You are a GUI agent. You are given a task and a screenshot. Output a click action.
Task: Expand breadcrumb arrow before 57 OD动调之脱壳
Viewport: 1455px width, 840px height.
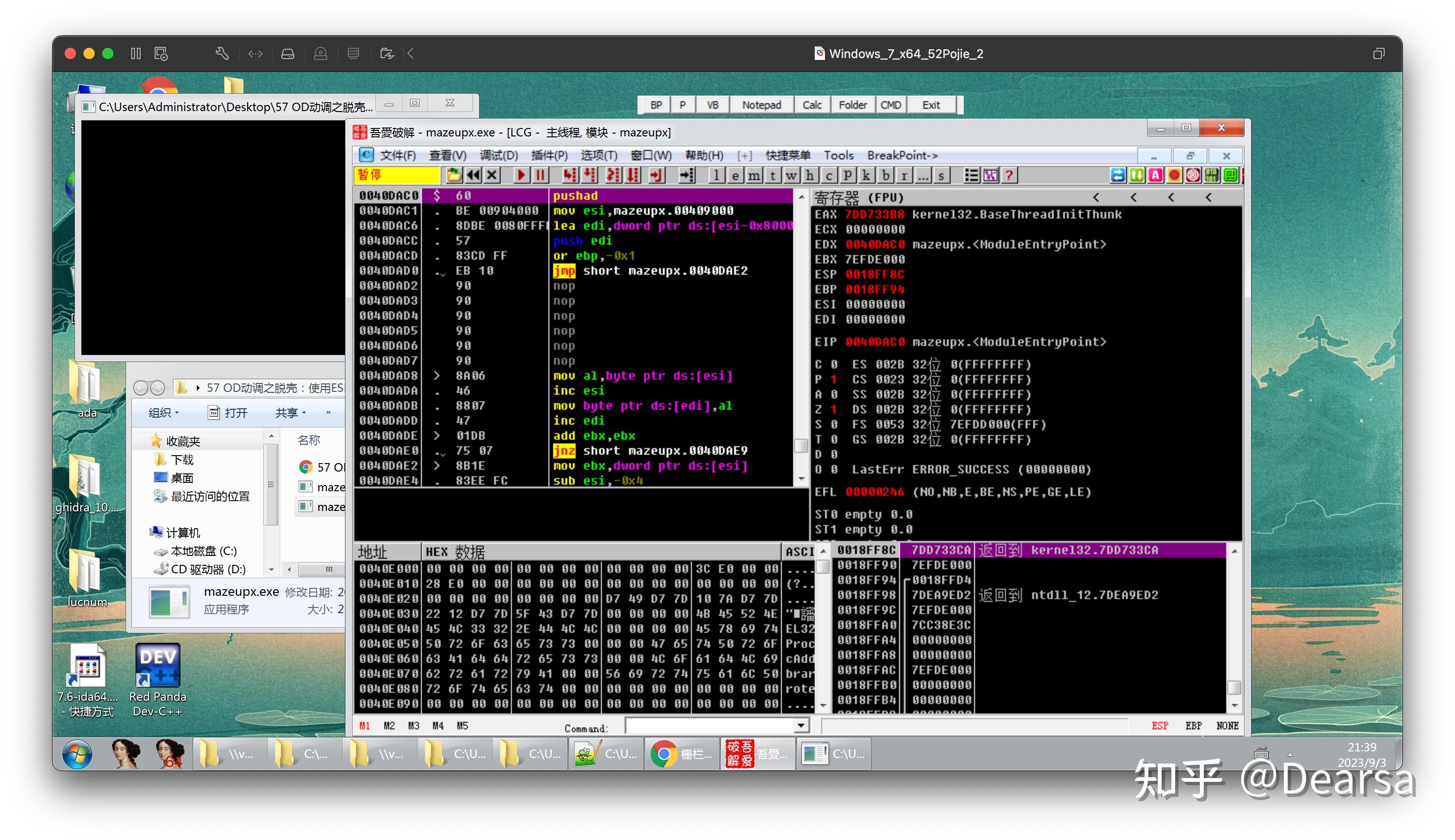coord(198,388)
